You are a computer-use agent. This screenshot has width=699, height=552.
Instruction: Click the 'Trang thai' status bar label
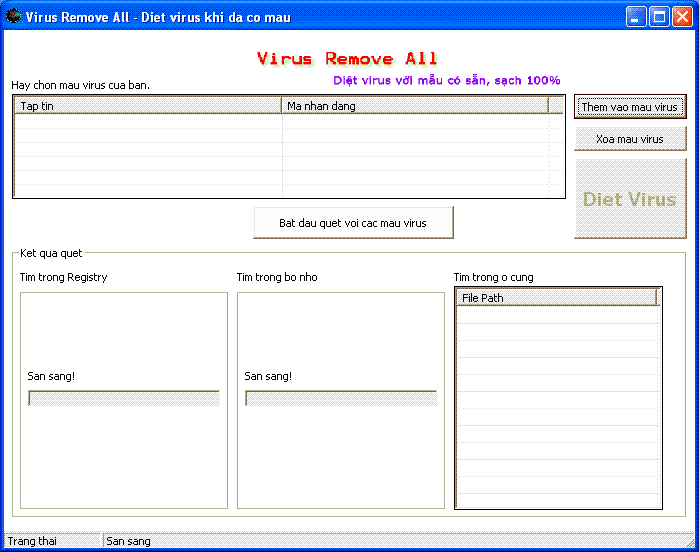pos(33,541)
